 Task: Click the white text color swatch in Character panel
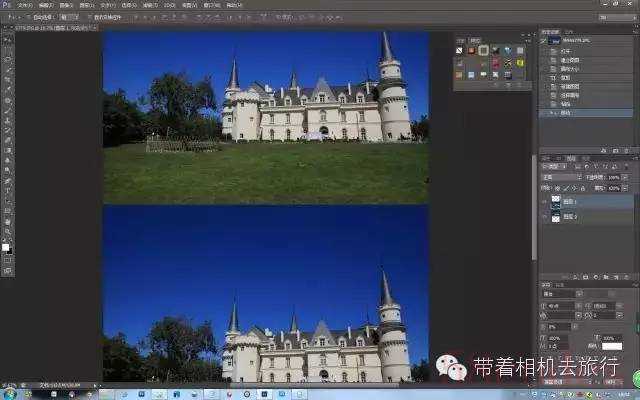tap(612, 346)
